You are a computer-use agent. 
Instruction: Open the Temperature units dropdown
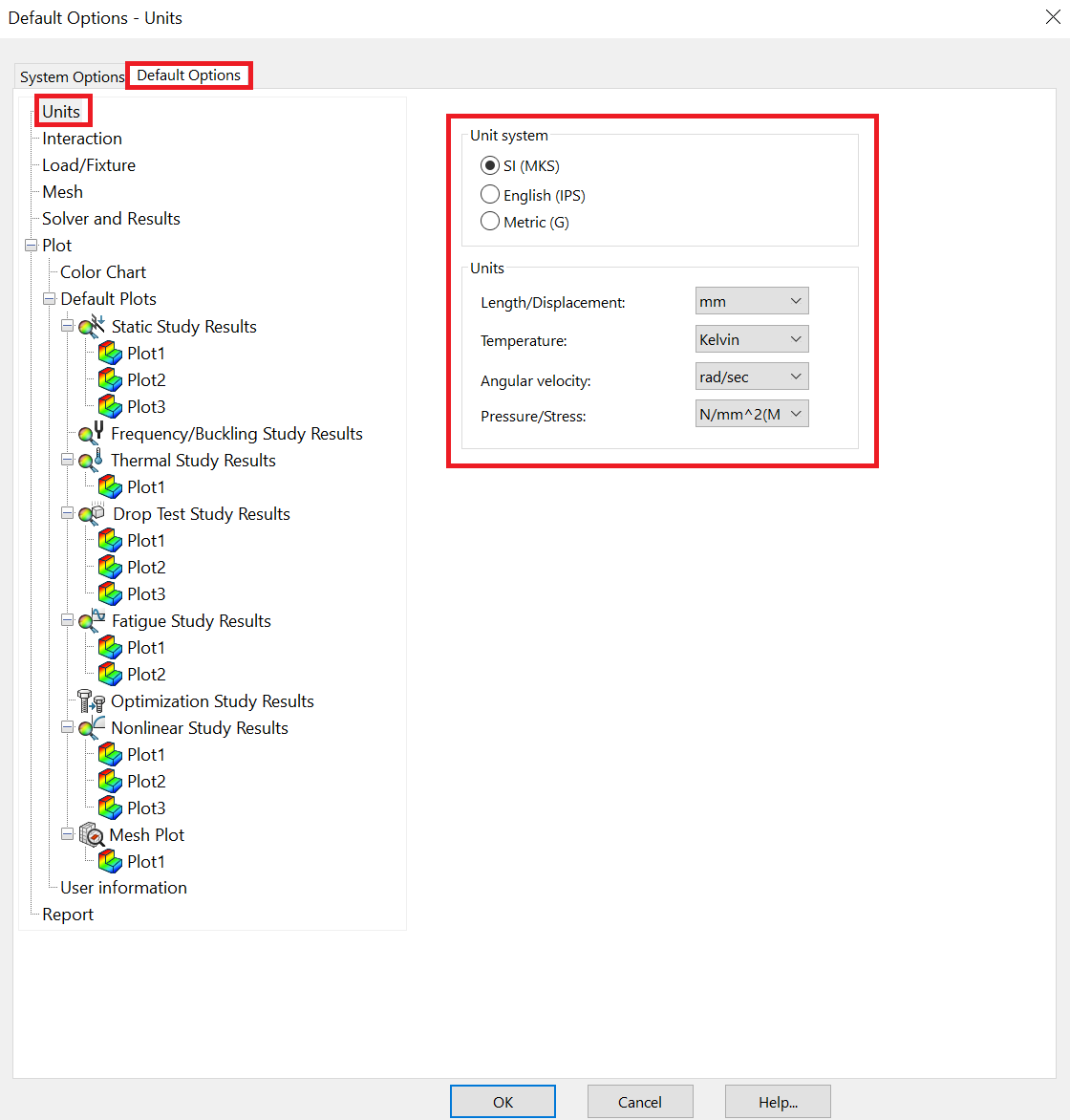[752, 339]
